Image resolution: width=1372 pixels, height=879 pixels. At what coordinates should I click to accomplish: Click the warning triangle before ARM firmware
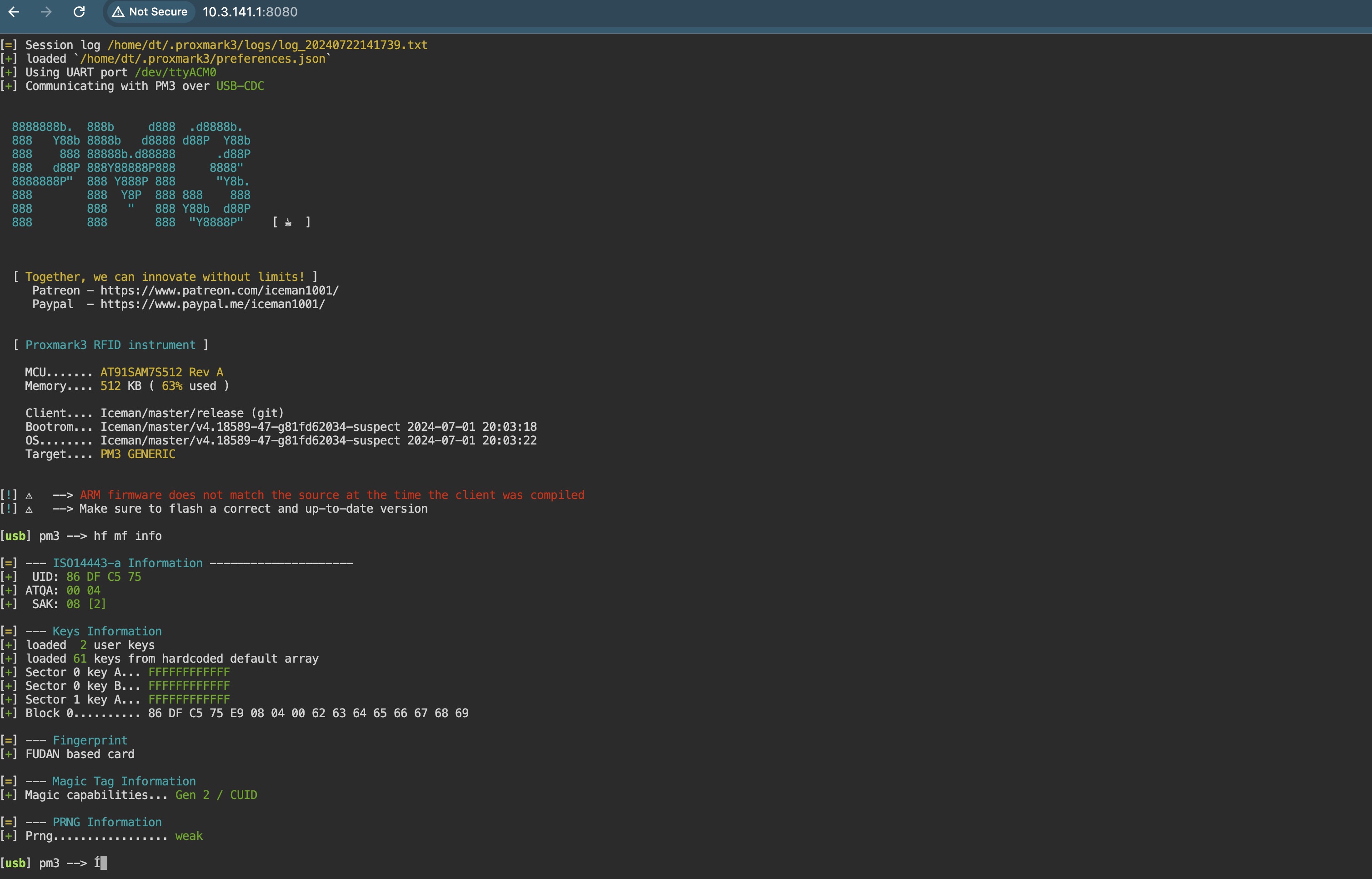coord(29,495)
